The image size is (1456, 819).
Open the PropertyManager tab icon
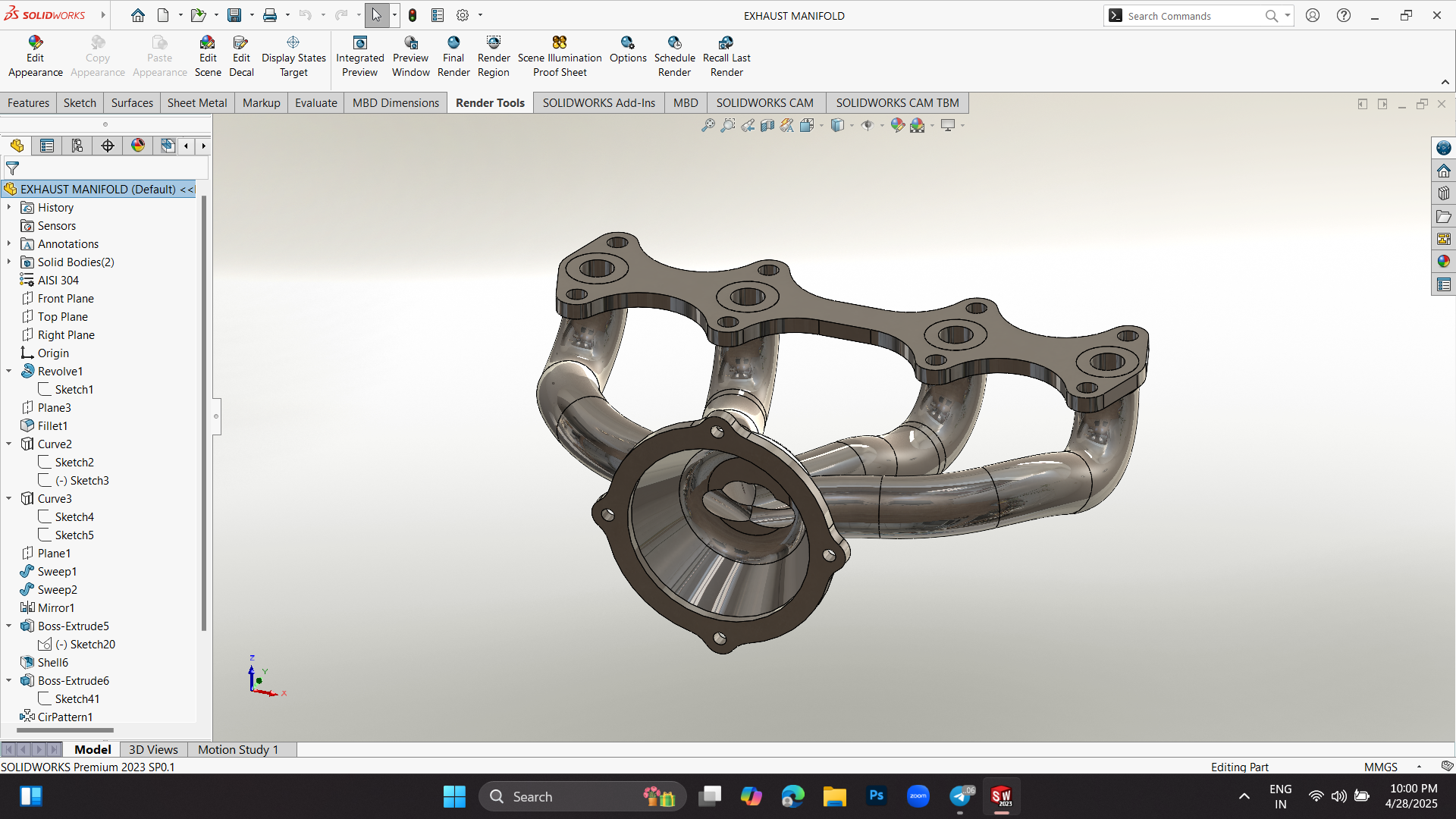click(47, 146)
